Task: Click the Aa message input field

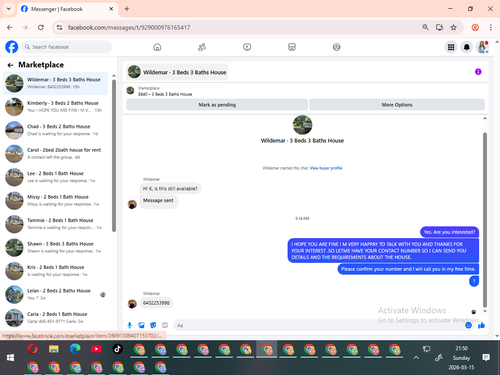Action: 318,325
